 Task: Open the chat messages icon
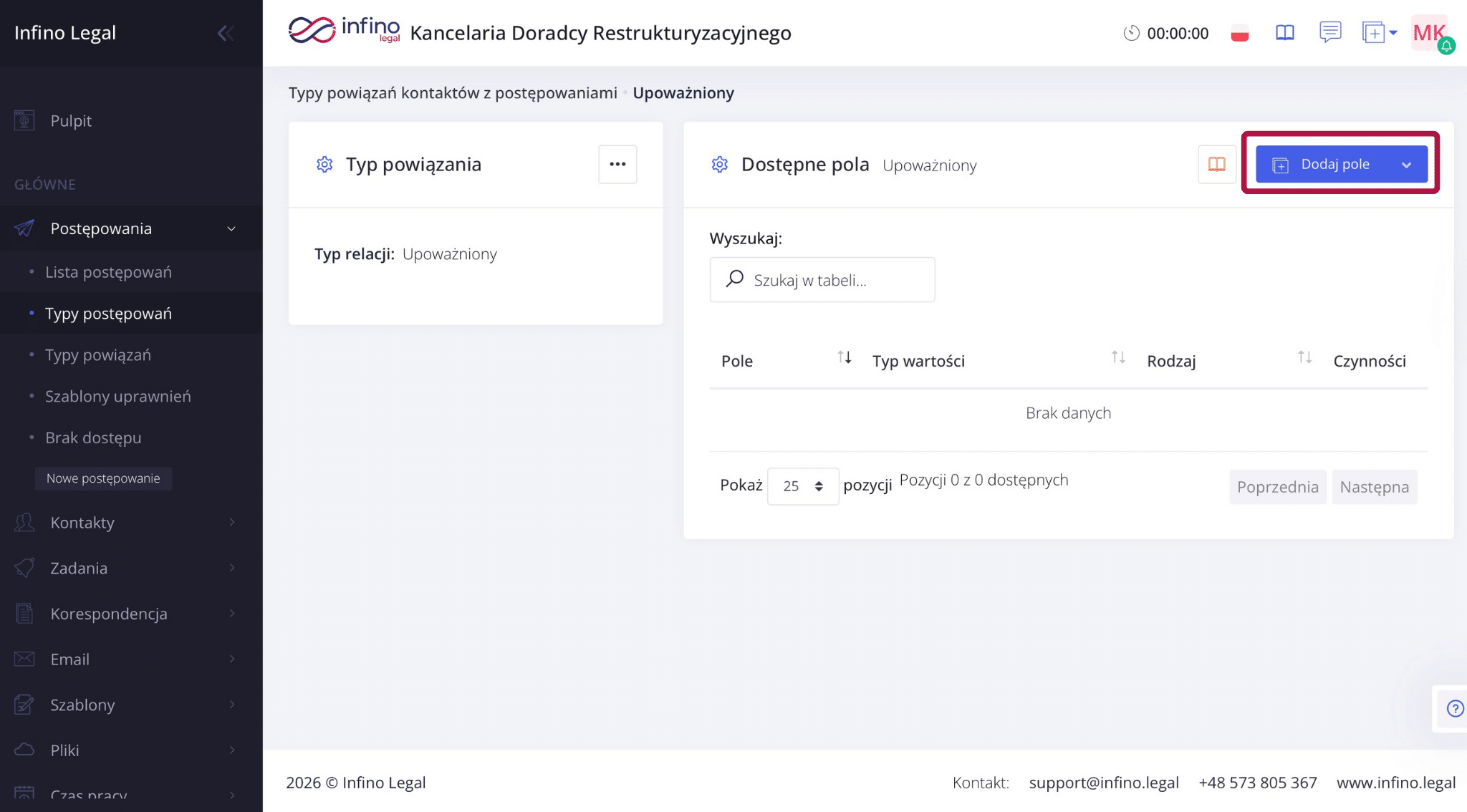[x=1330, y=32]
